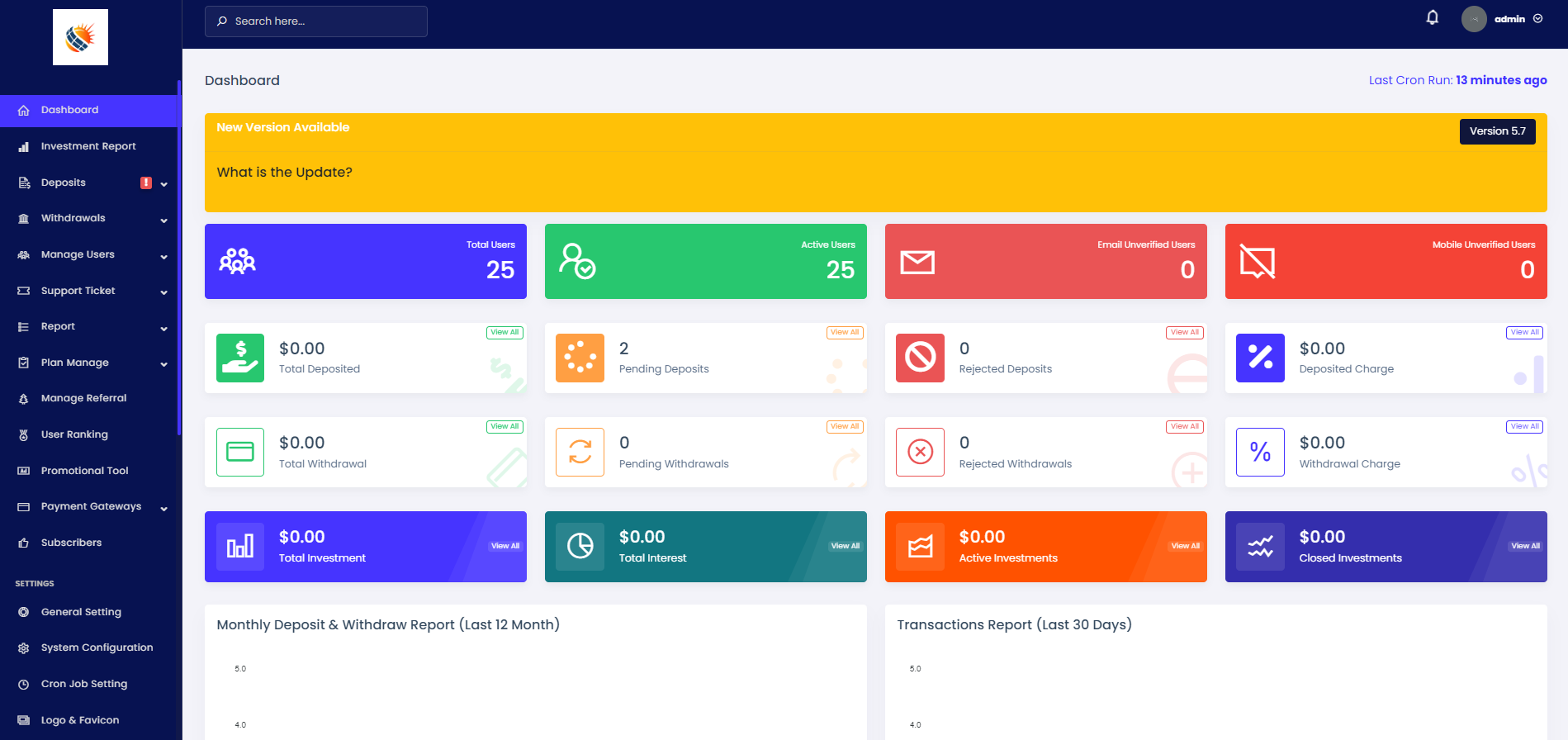Click the Email Unverified Users envelope icon
Screen dimensions: 1568x740
[x=917, y=263]
